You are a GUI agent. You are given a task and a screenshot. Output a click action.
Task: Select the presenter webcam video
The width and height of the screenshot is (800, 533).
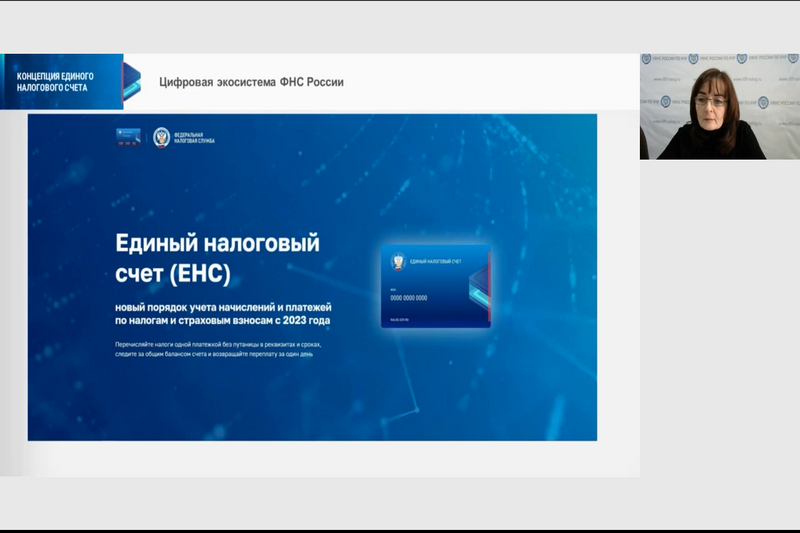pyautogui.click(x=720, y=107)
